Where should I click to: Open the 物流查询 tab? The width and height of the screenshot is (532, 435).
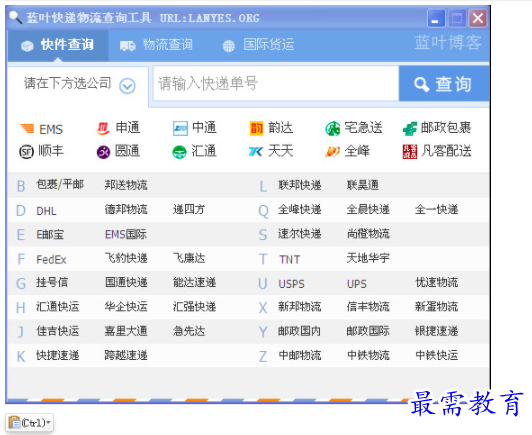(156, 45)
